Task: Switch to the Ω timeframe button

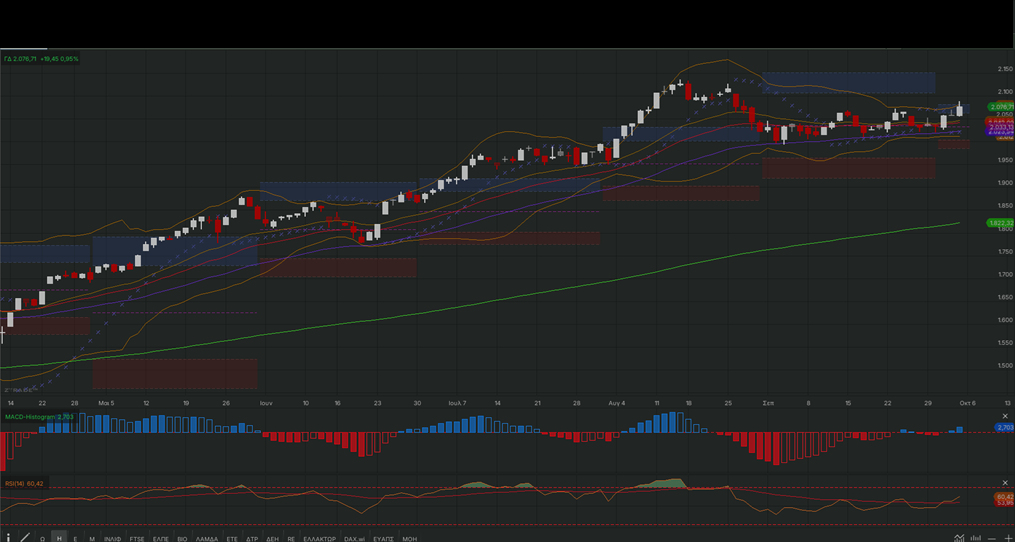Action: point(42,539)
